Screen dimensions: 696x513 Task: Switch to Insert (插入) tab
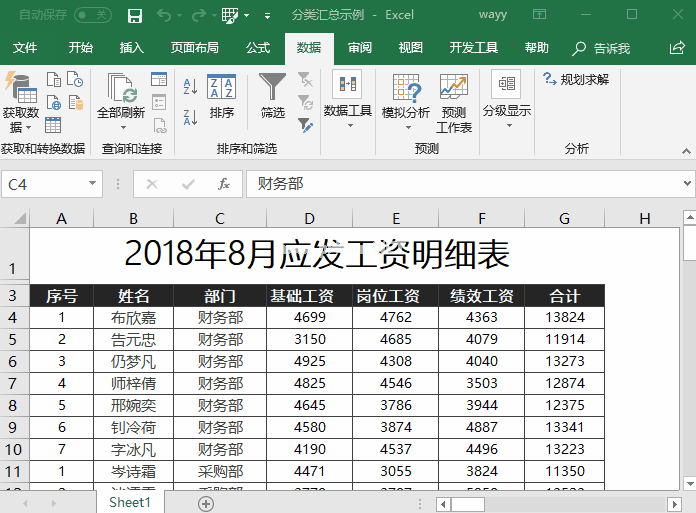click(132, 47)
